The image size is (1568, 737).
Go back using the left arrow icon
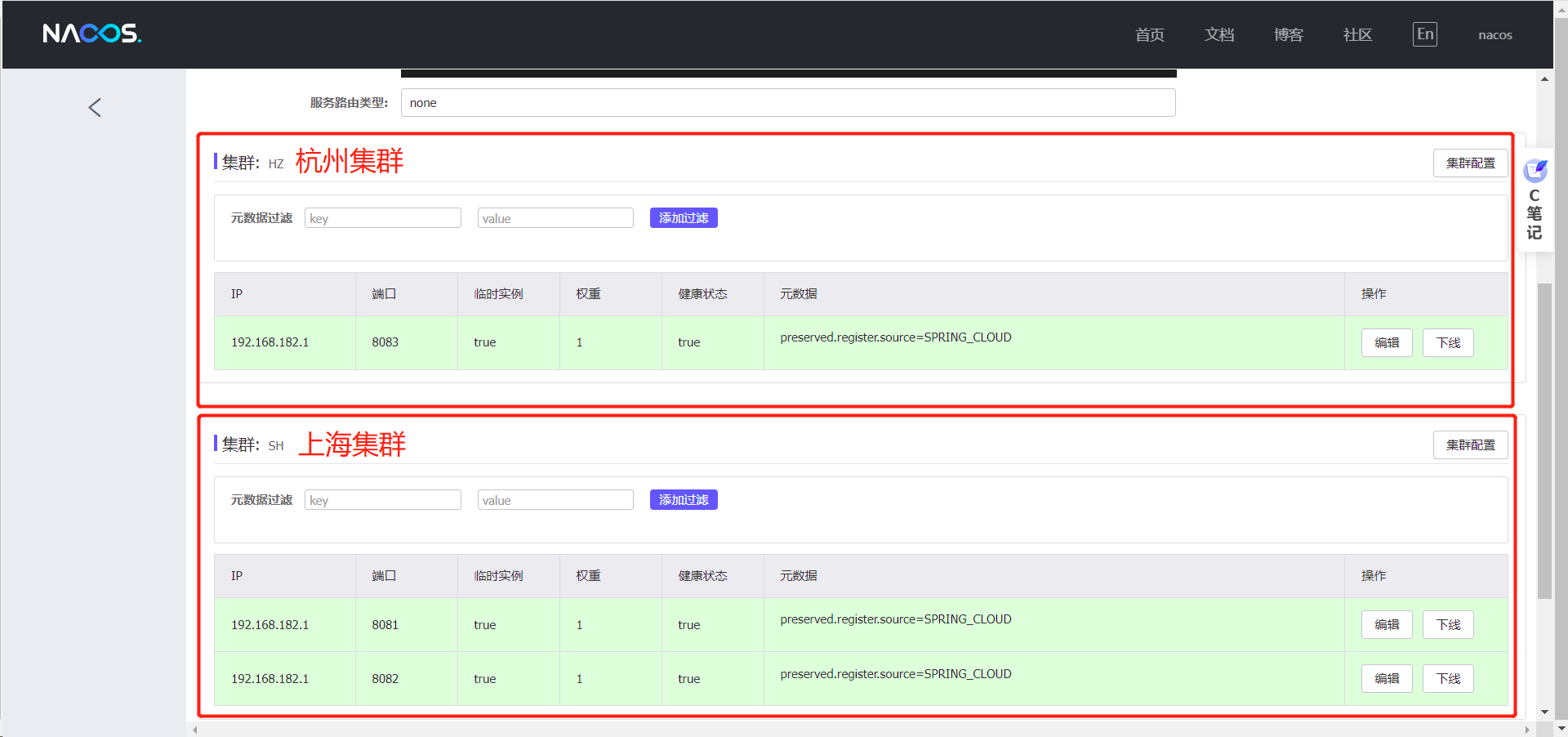pyautogui.click(x=95, y=108)
